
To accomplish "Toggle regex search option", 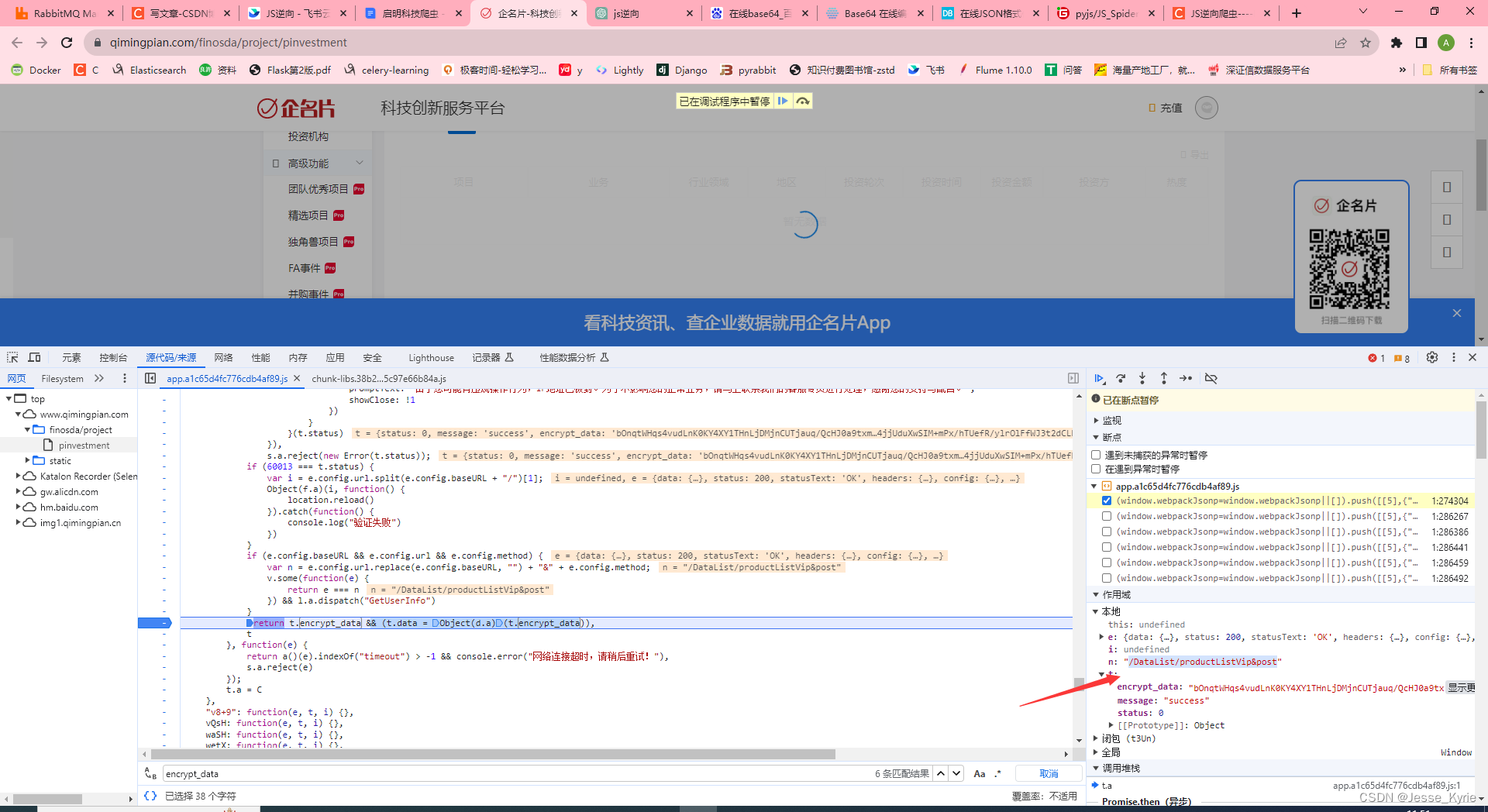I will pos(997,773).
